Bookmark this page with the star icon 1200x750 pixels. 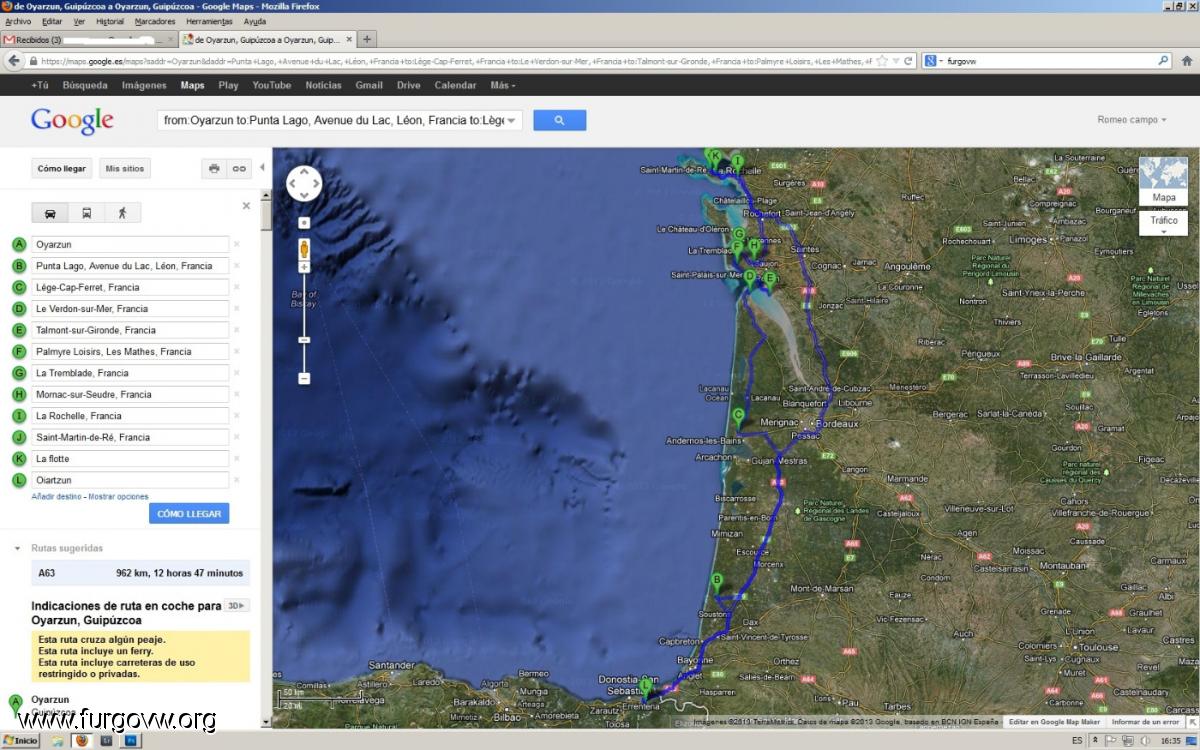point(882,61)
